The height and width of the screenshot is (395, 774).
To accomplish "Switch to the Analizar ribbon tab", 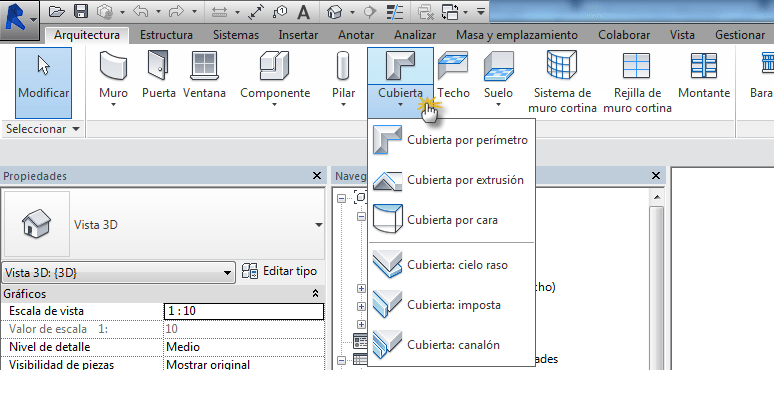I will pyautogui.click(x=415, y=35).
